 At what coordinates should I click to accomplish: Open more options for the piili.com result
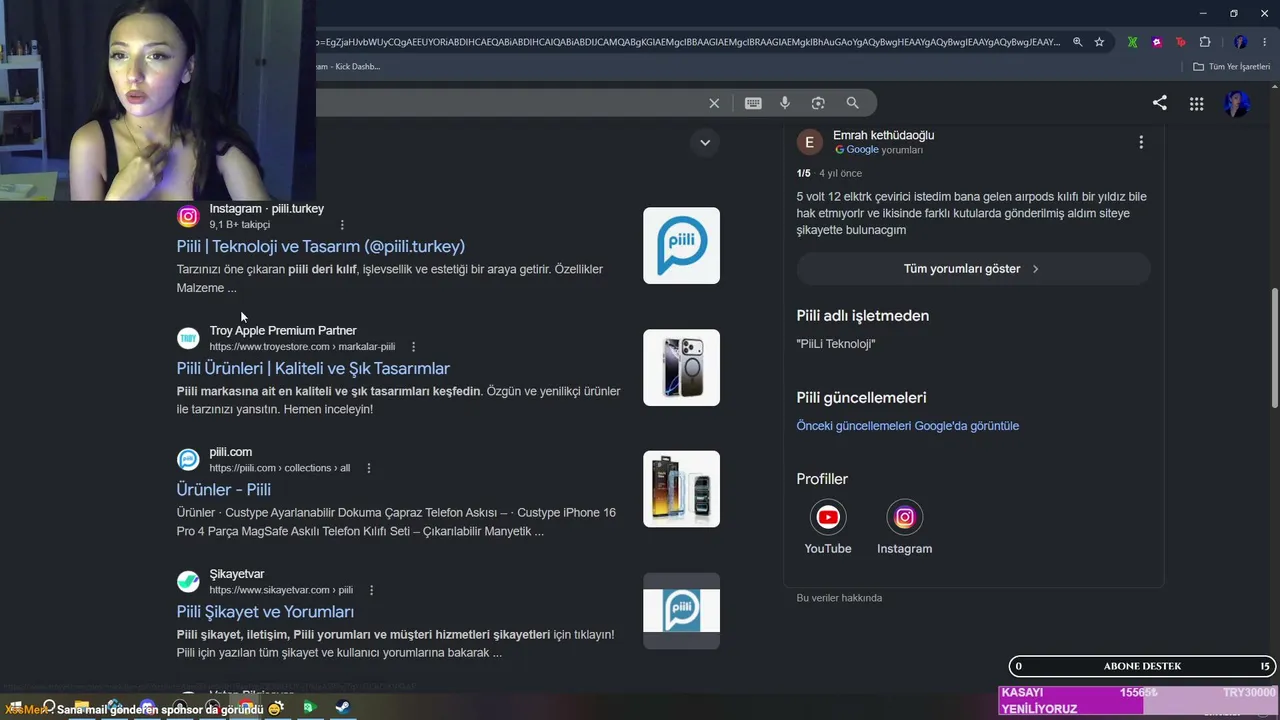pyautogui.click(x=369, y=468)
